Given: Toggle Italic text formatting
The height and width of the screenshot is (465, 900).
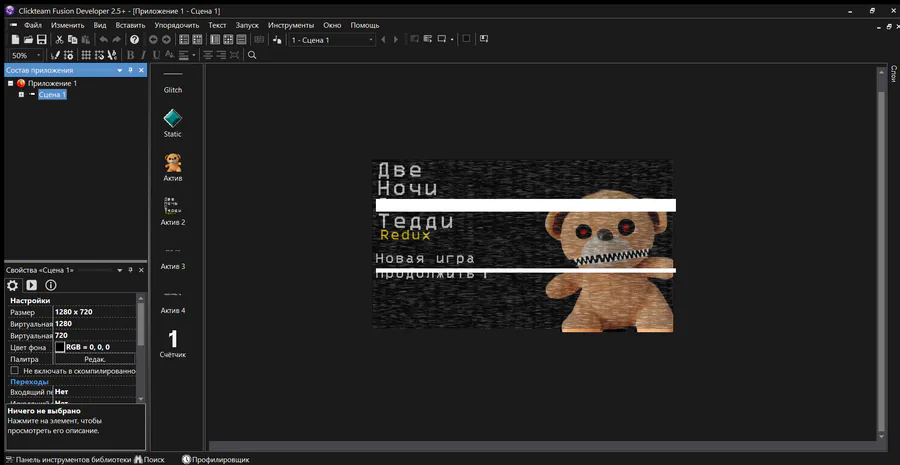Looking at the screenshot, I should (143, 55).
